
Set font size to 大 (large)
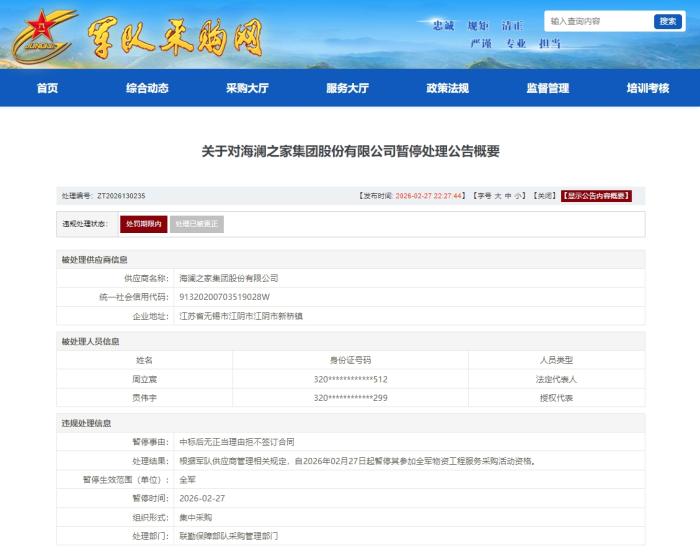[x=498, y=196]
